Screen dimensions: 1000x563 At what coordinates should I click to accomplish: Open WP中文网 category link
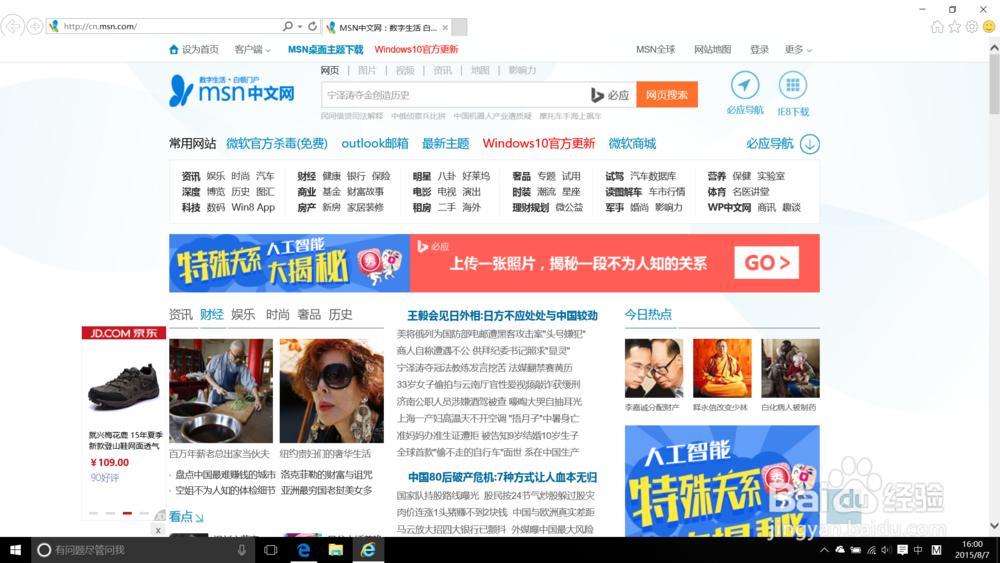coord(729,207)
